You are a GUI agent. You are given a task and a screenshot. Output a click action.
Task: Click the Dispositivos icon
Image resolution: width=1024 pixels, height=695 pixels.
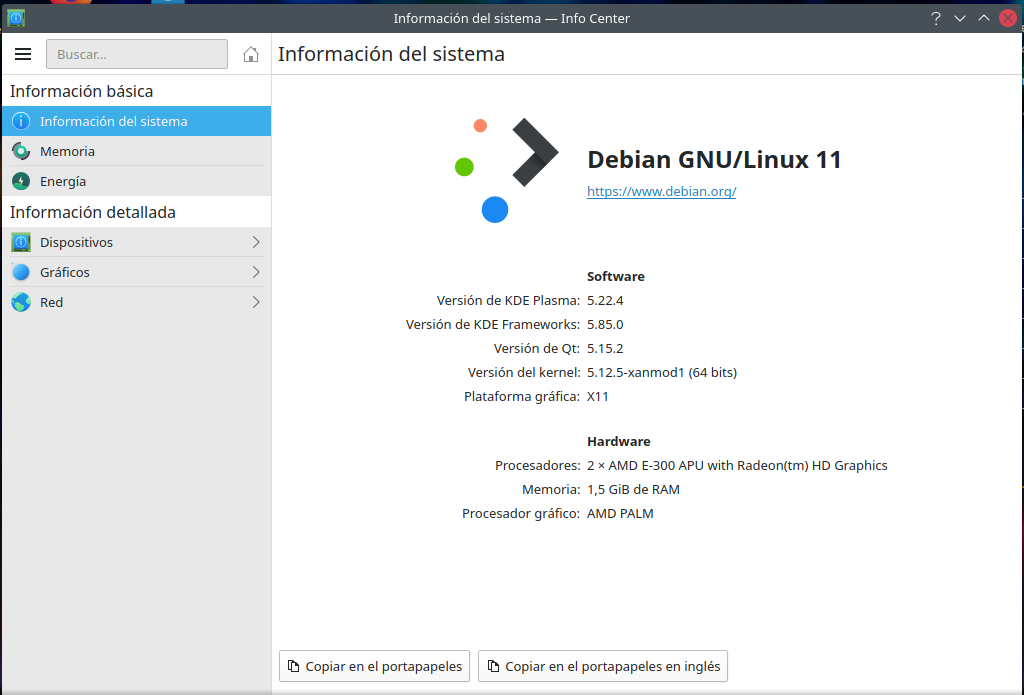tap(21, 242)
